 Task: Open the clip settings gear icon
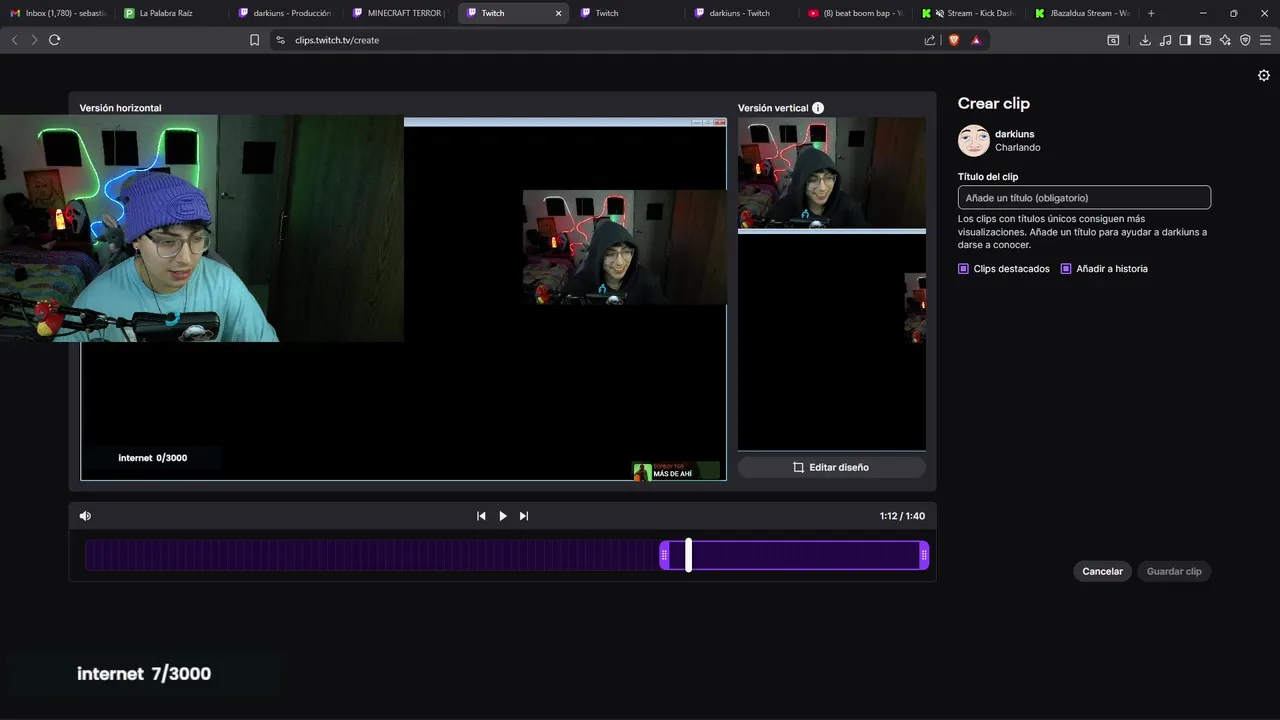coord(1264,76)
